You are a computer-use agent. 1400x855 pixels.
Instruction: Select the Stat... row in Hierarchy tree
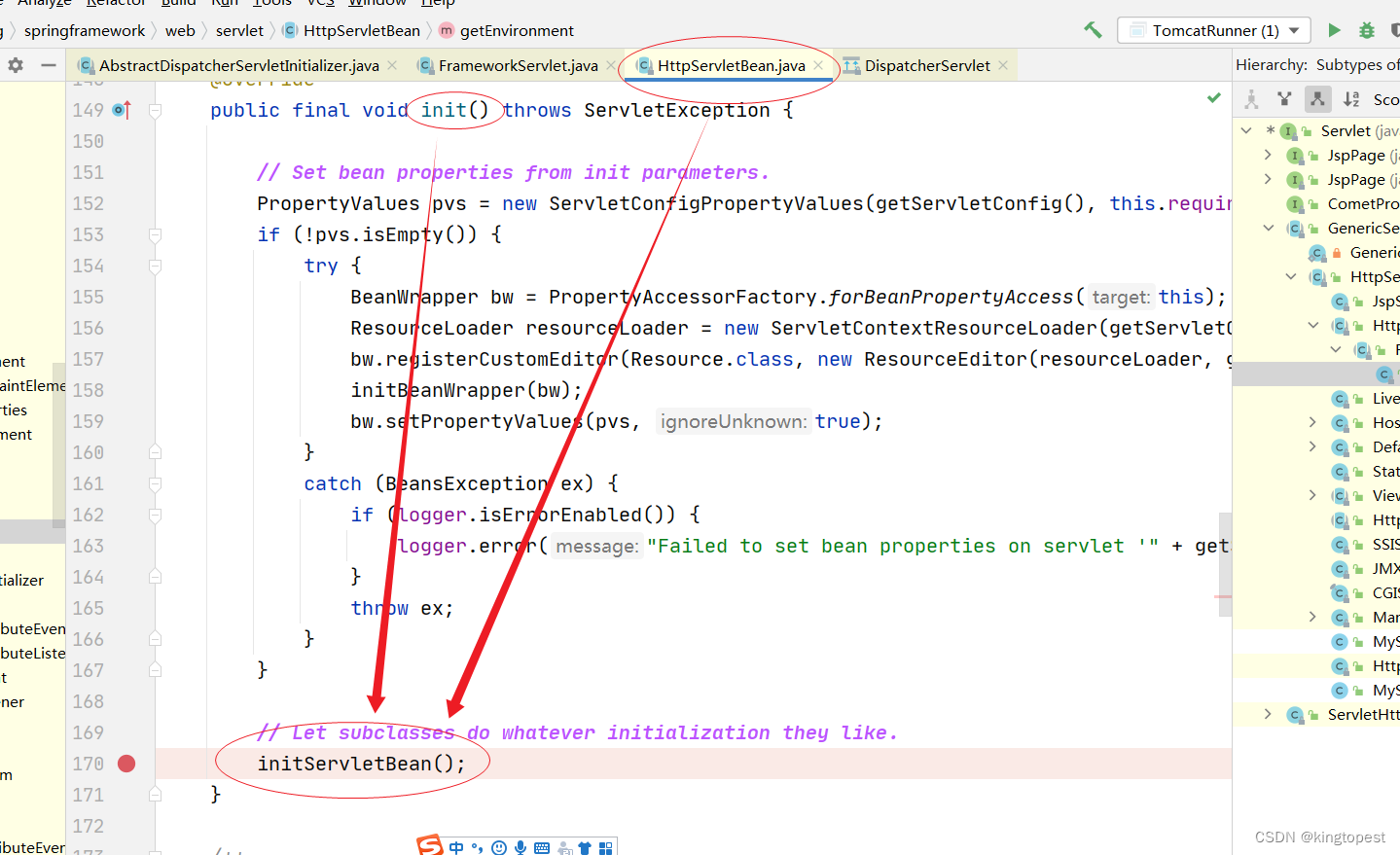click(x=1316, y=471)
